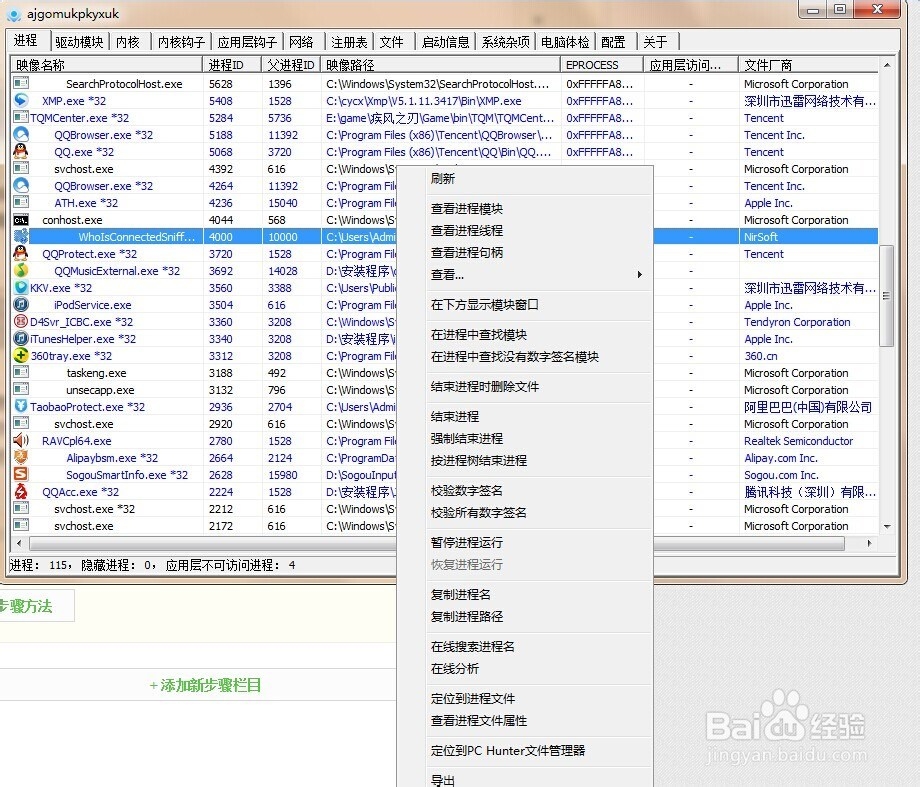This screenshot has width=920, height=787.
Task: Click the SearchProtocolHost.exe icon
Action: 21,83
